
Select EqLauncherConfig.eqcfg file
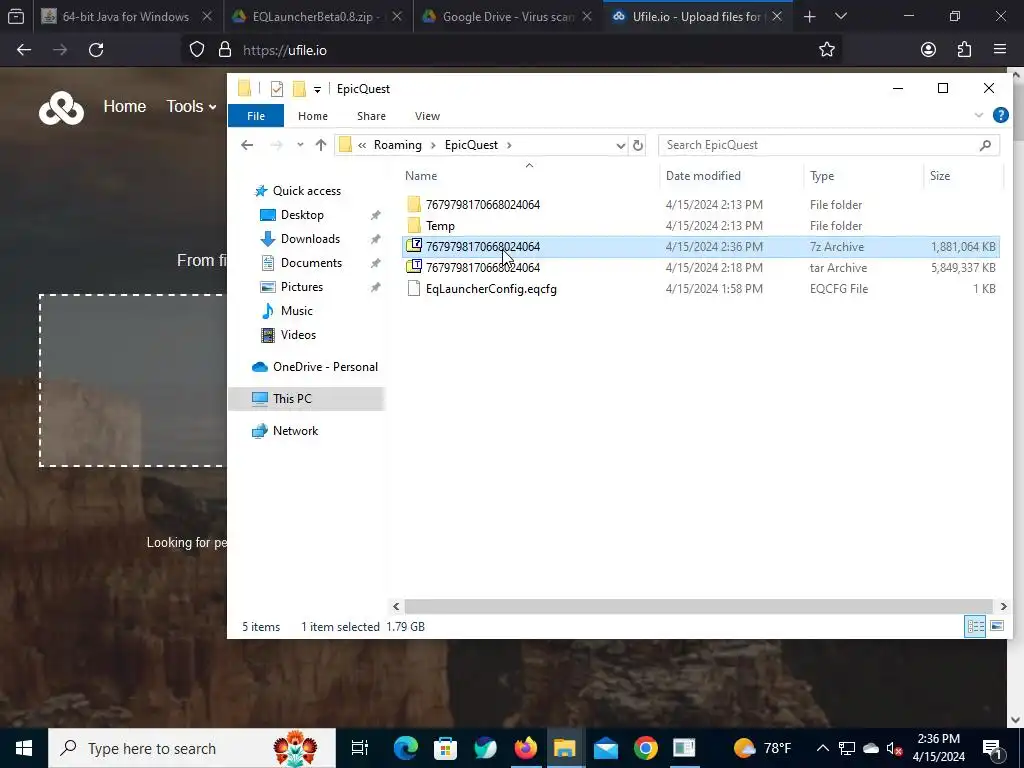(x=700, y=289)
